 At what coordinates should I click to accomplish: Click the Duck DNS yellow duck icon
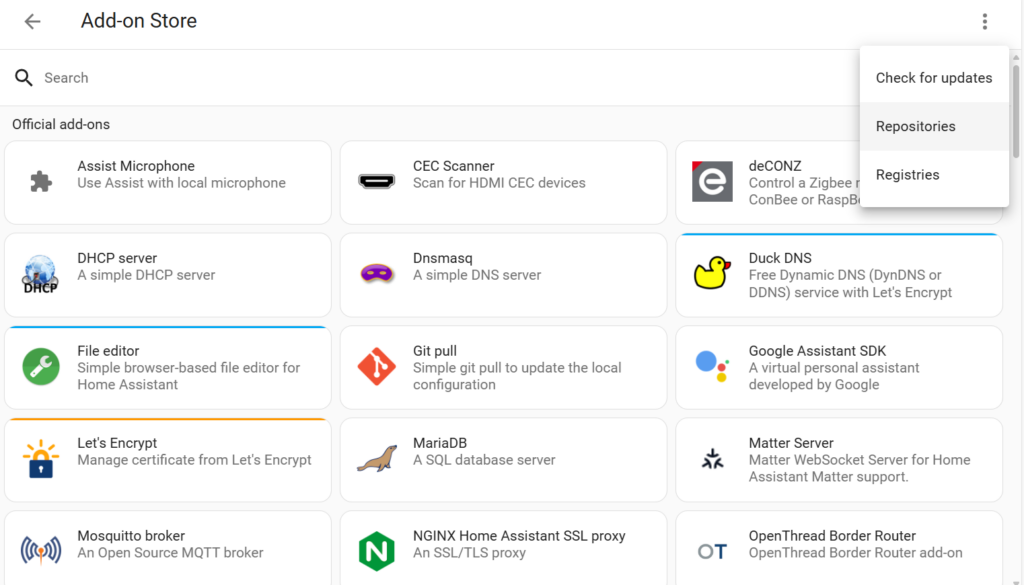coord(712,273)
